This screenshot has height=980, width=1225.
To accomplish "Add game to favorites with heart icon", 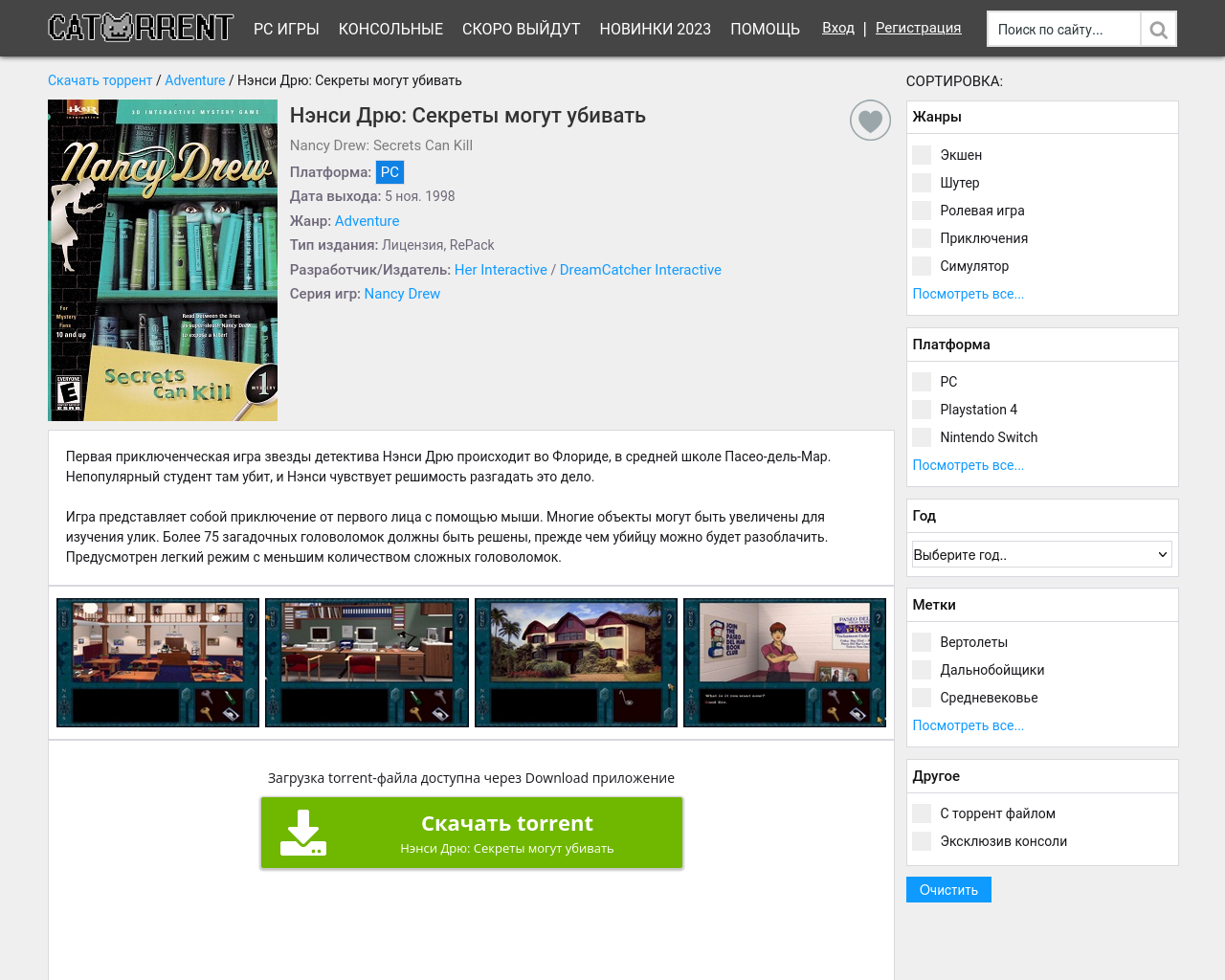I will click(x=870, y=121).
